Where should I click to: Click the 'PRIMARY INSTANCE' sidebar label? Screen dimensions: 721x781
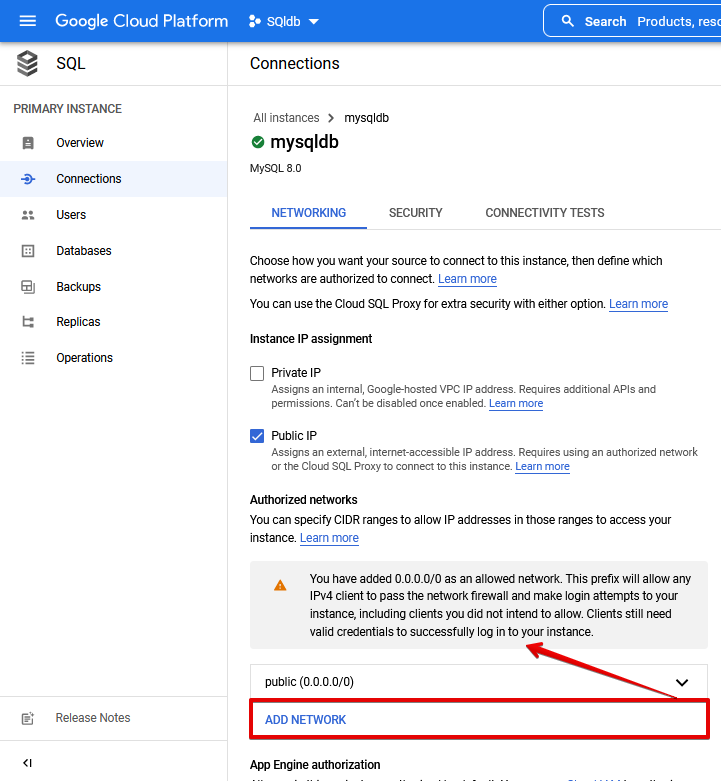pyautogui.click(x=68, y=109)
